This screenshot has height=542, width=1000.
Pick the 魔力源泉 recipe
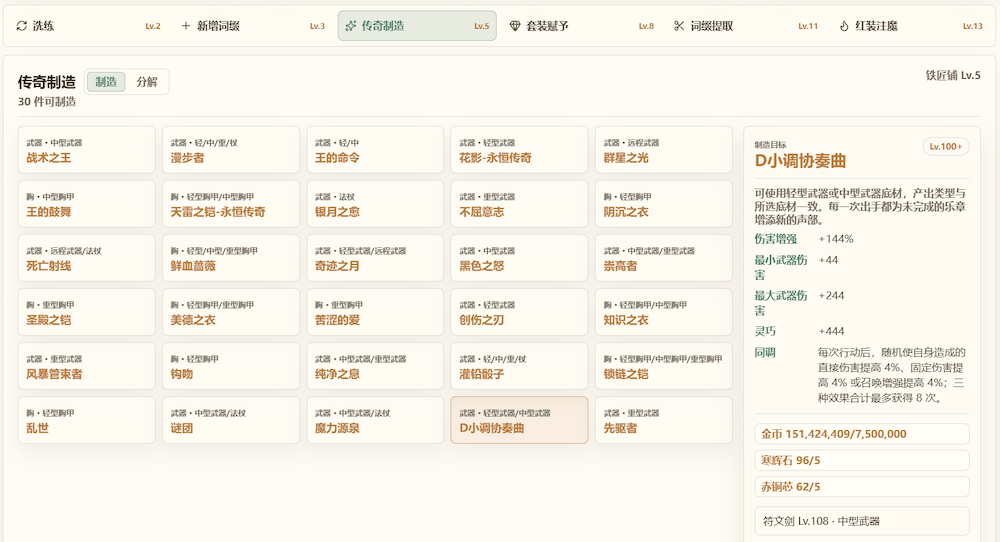click(x=375, y=420)
